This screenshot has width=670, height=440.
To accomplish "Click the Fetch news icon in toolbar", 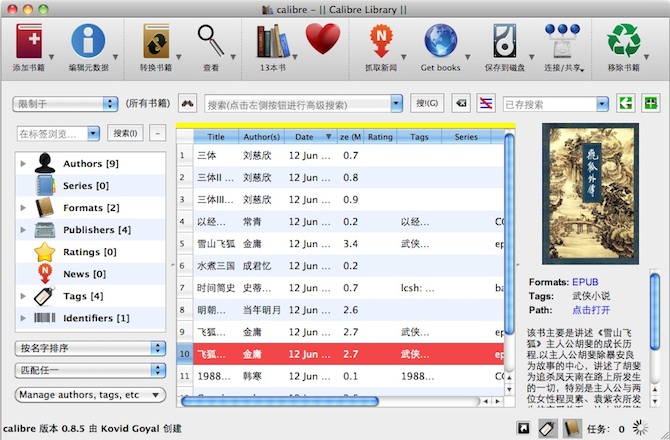I will (381, 41).
